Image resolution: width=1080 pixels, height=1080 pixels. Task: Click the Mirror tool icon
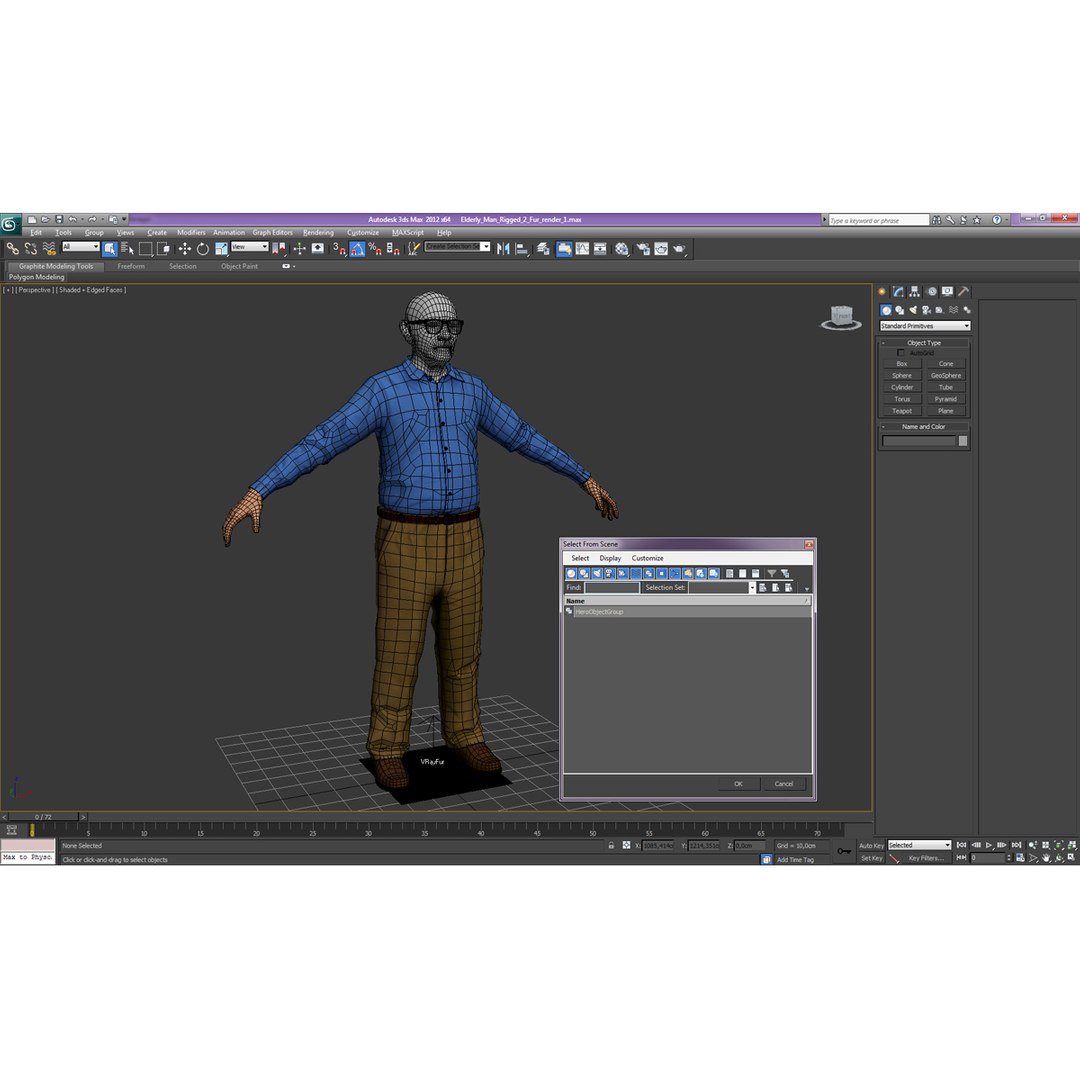[503, 249]
